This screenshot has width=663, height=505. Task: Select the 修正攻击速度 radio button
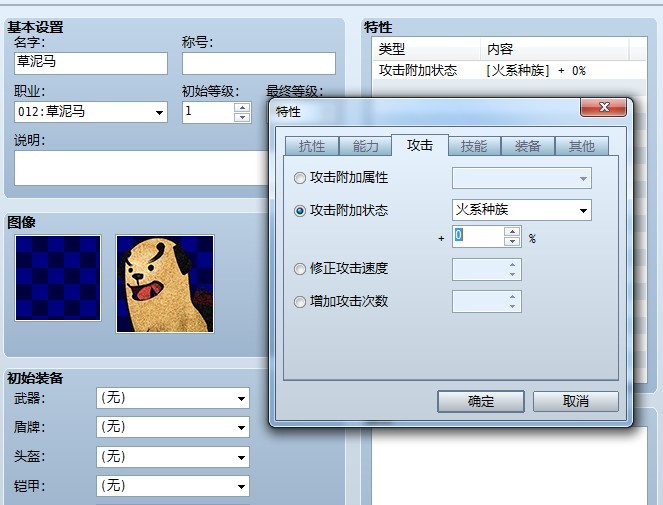coord(299,269)
